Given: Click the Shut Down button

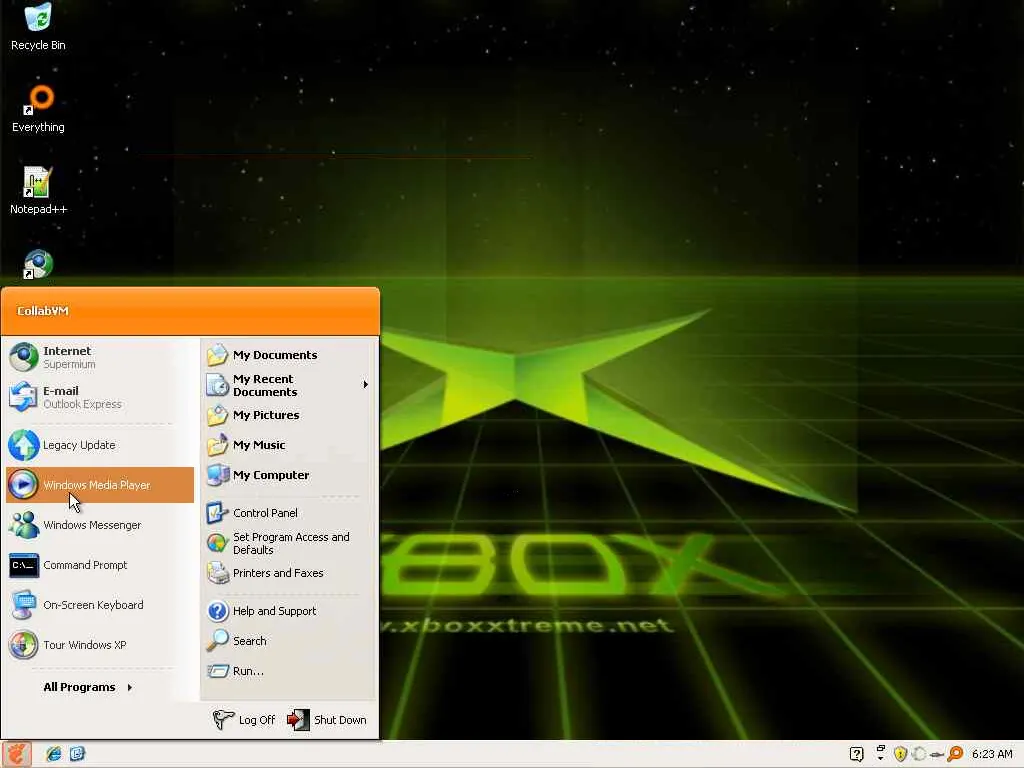Looking at the screenshot, I should coord(327,720).
